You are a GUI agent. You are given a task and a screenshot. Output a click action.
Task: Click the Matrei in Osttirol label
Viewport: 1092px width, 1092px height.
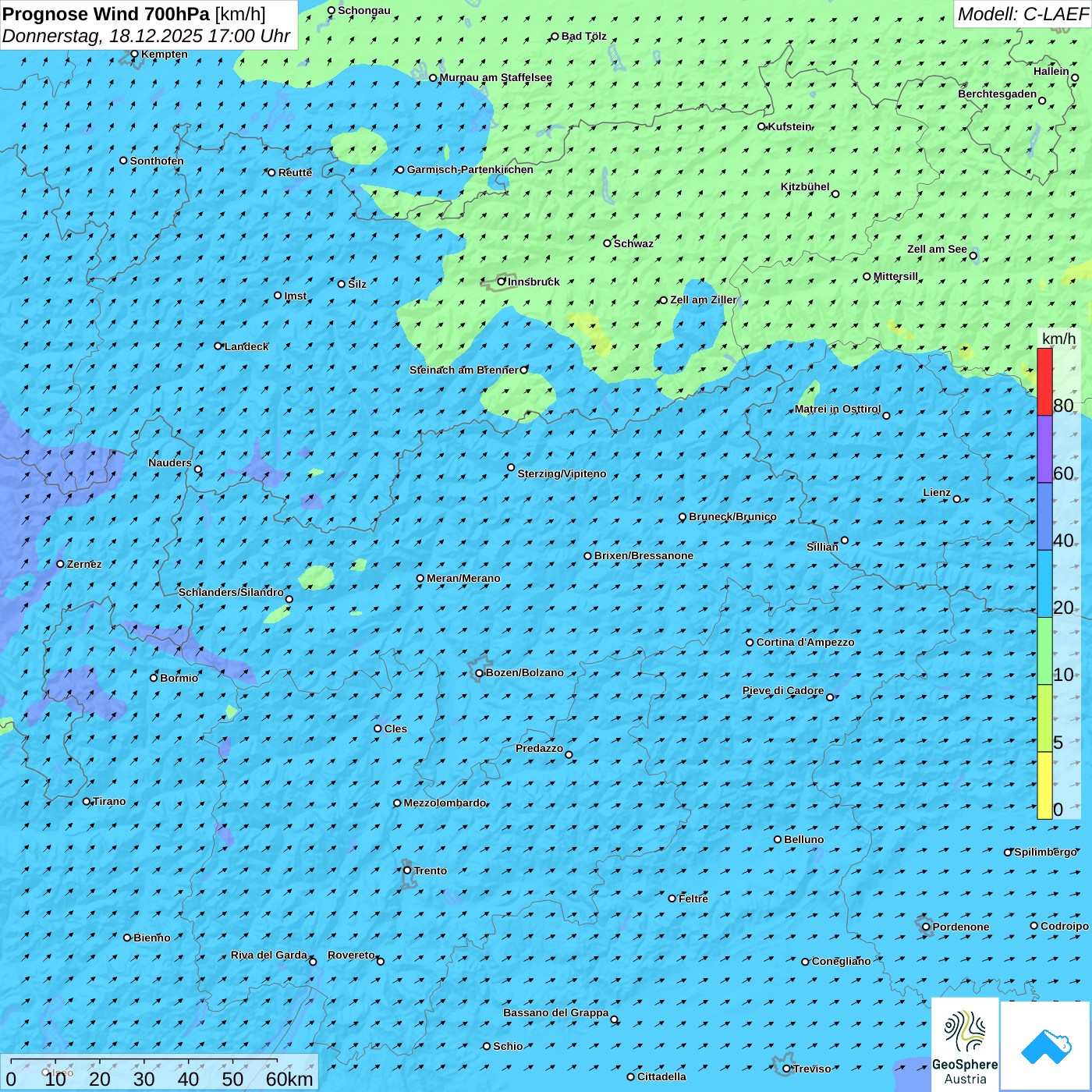pos(837,409)
